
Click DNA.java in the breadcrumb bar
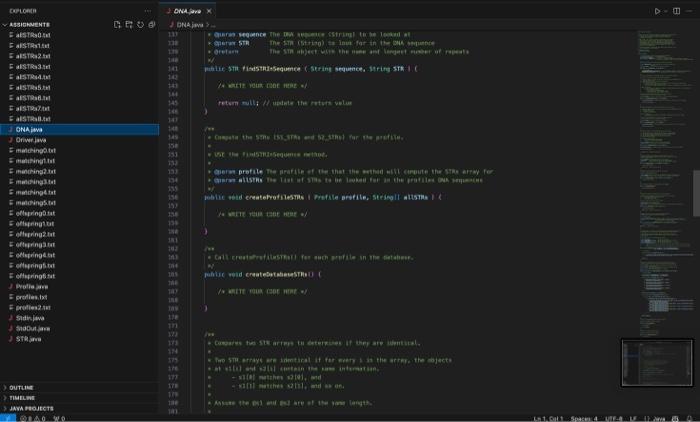pos(190,25)
